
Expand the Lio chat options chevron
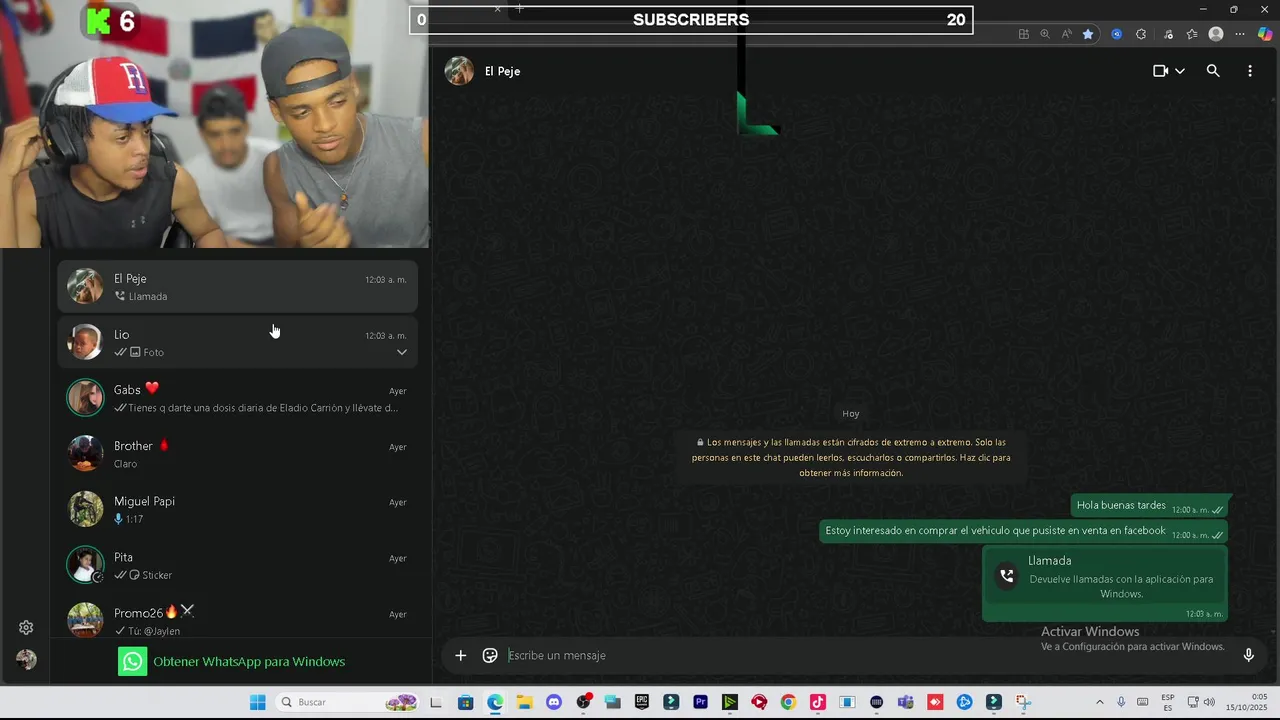coord(402,352)
